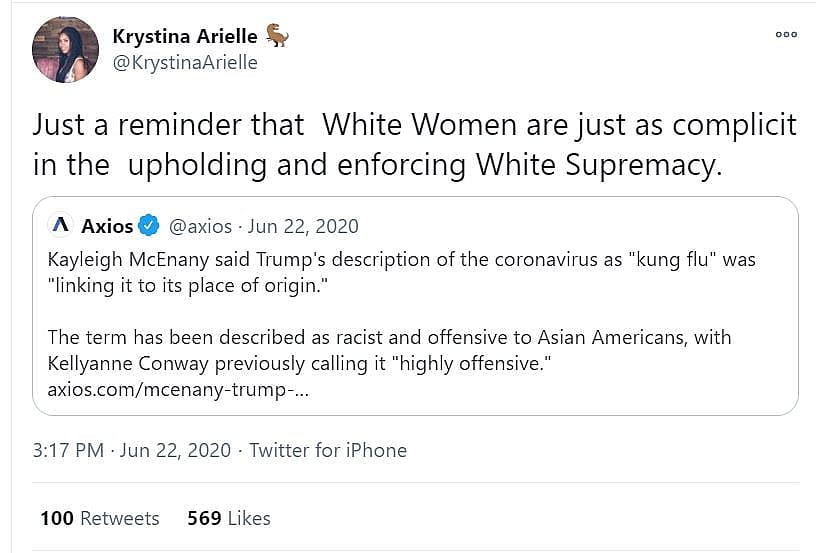This screenshot has height=553, width=816.
Task: Click the Twitter for iPhone source label
Action: tap(327, 450)
